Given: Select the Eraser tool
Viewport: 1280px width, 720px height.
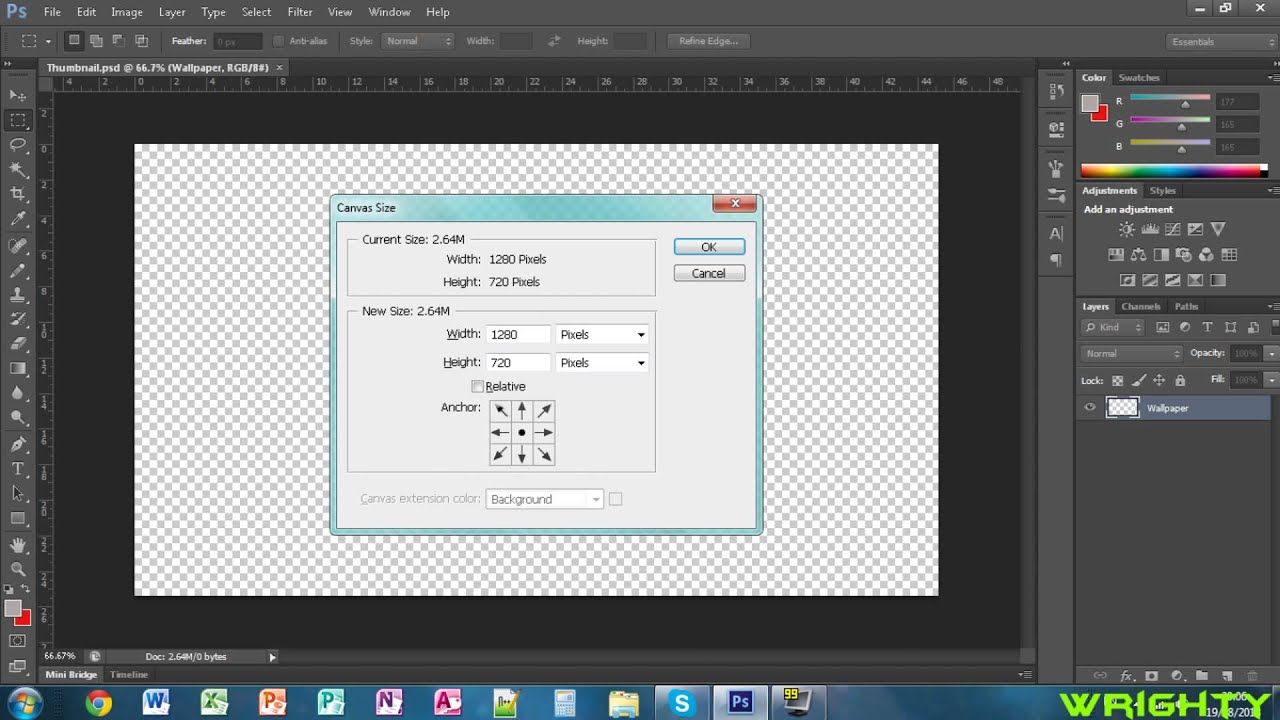Looking at the screenshot, I should (18, 344).
